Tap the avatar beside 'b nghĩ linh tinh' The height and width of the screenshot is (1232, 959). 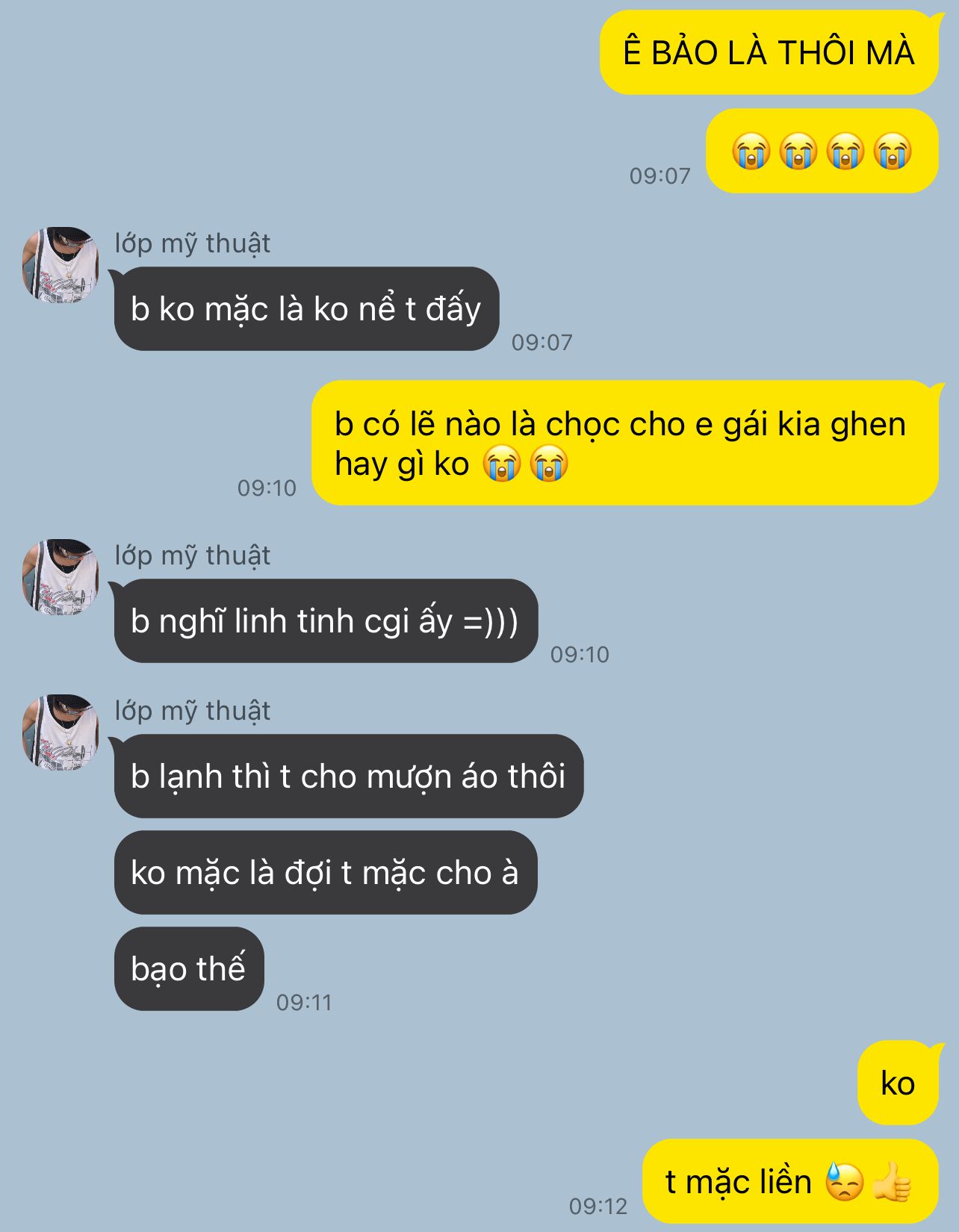point(60,577)
